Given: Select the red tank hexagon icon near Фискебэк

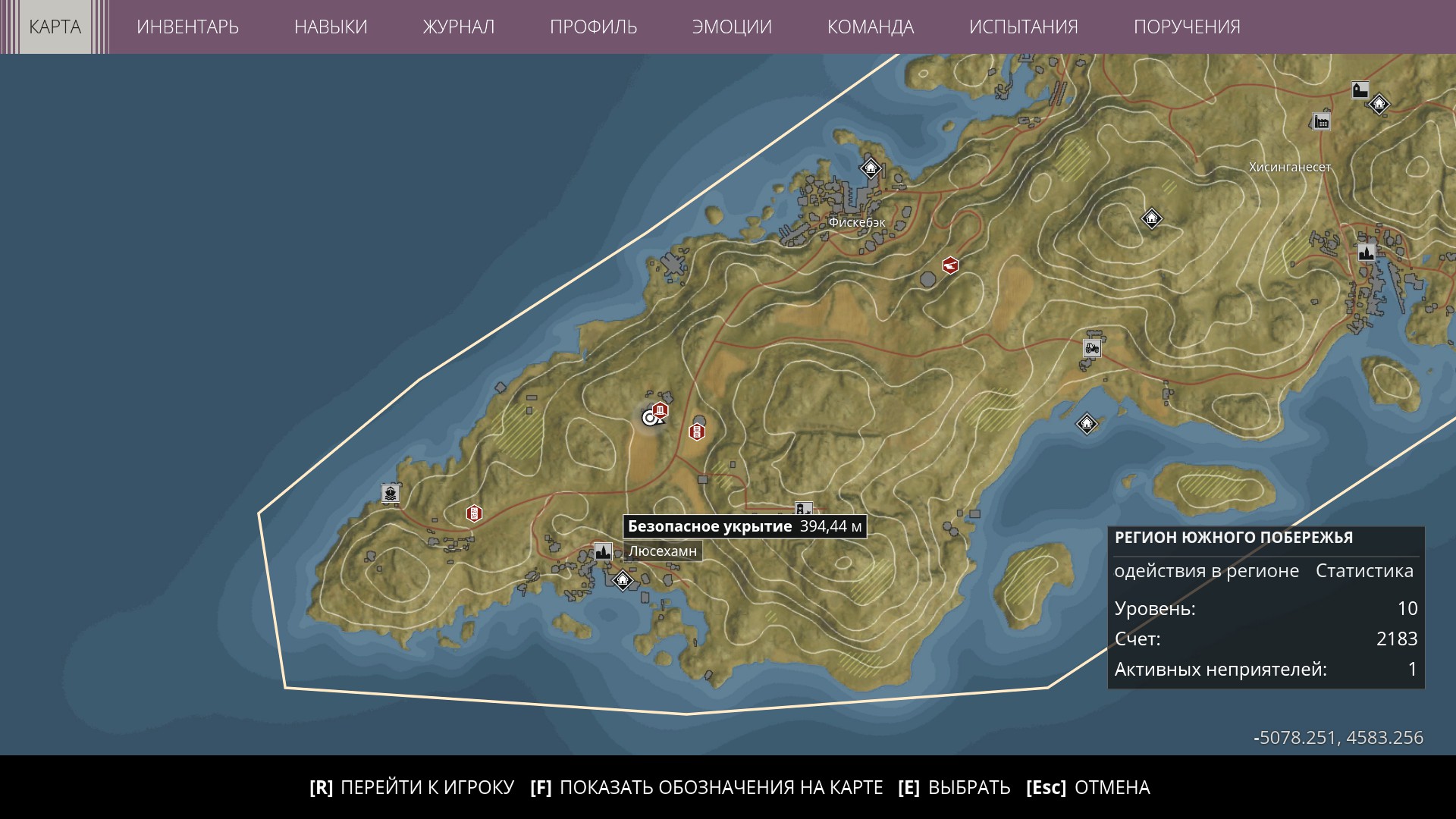Looking at the screenshot, I should click(x=950, y=265).
